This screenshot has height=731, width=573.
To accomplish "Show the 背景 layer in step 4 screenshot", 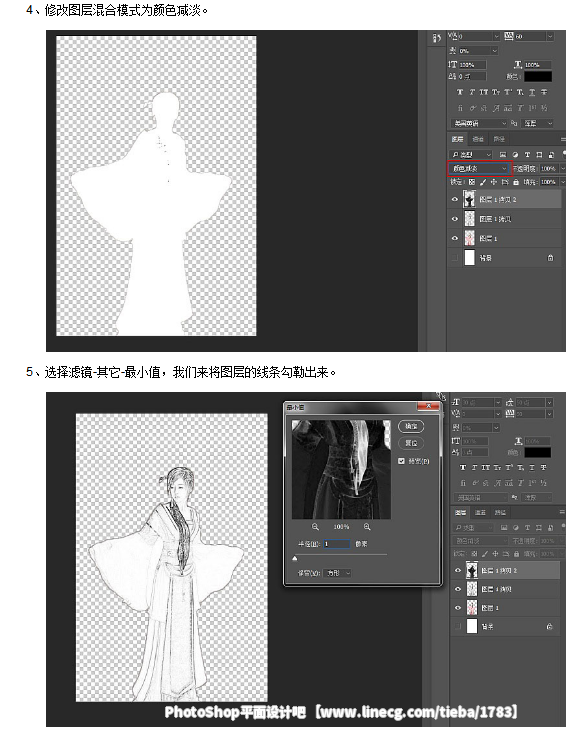I will (x=455, y=258).
